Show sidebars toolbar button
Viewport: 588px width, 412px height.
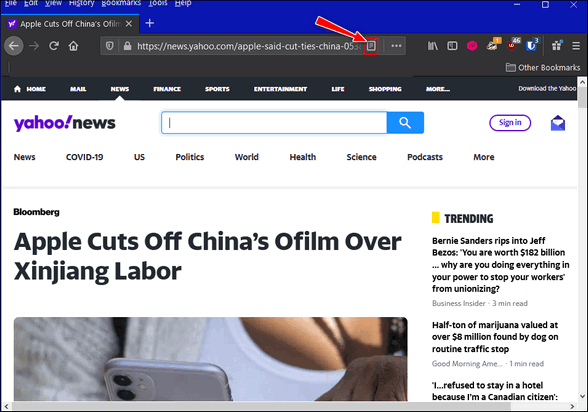pos(452,46)
